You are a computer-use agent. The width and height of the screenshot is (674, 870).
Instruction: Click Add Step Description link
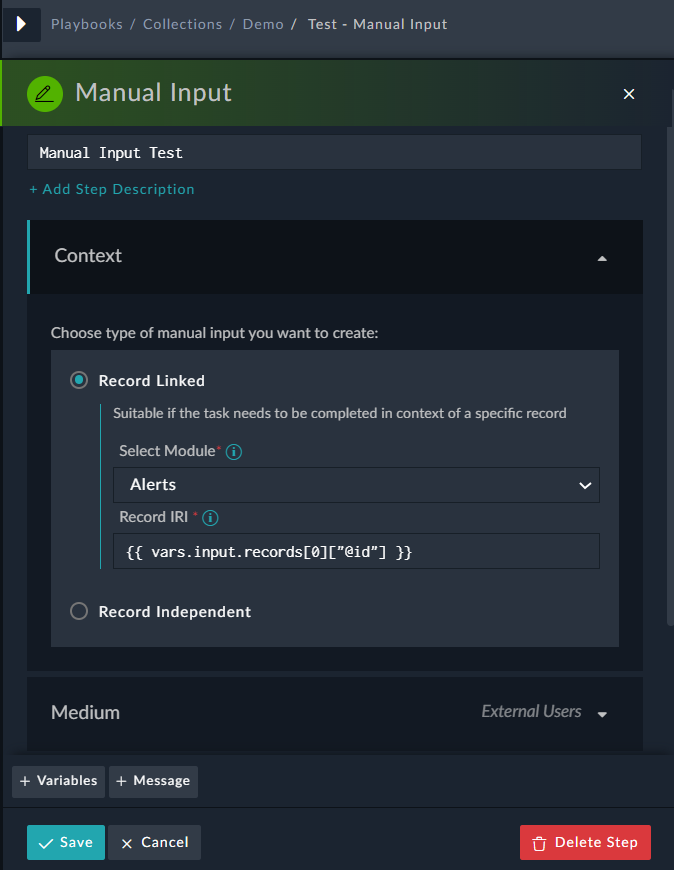111,189
